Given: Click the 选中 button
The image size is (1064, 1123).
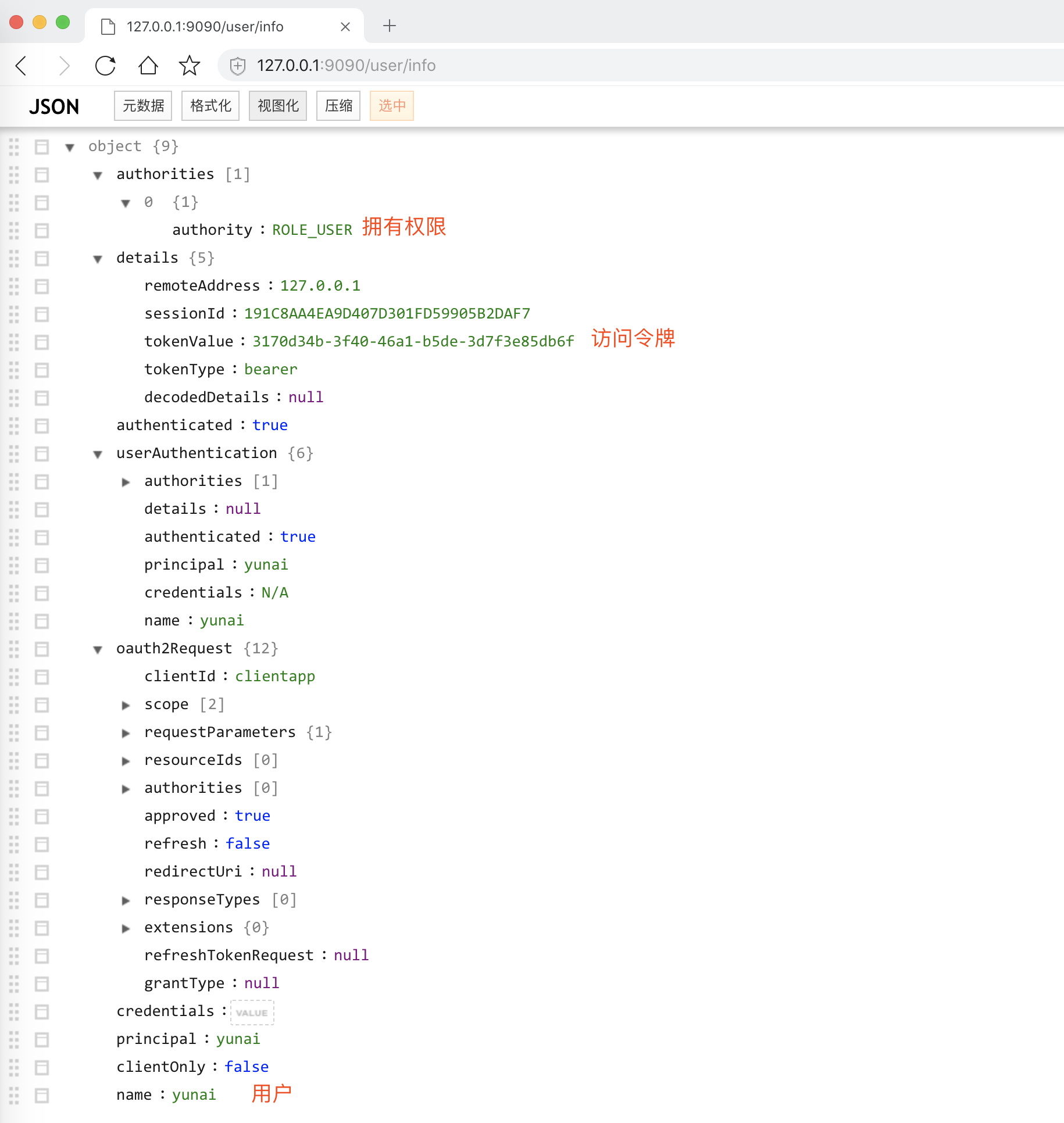Looking at the screenshot, I should [x=392, y=106].
